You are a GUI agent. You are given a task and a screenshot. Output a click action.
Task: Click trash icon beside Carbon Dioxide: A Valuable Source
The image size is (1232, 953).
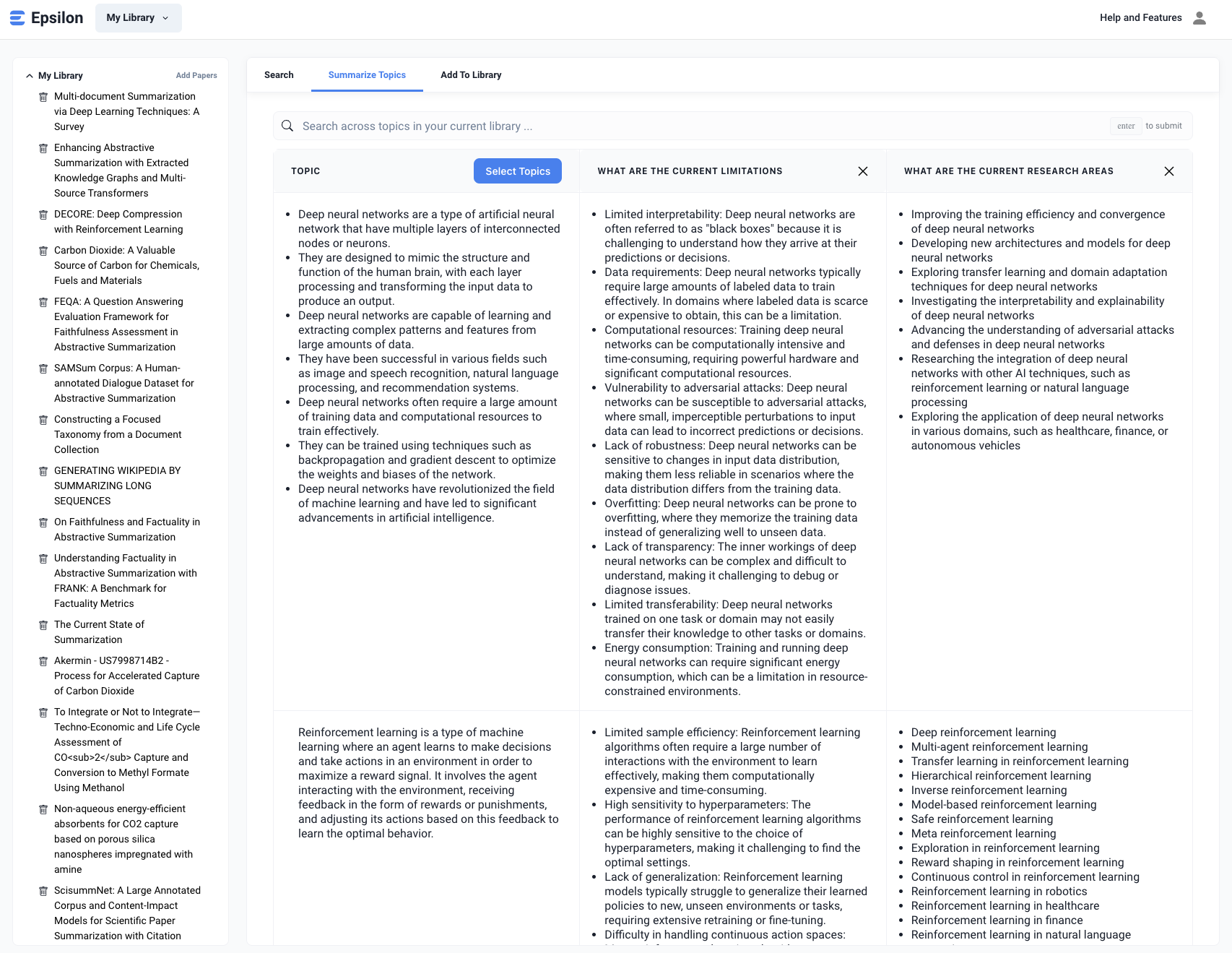coord(43,251)
